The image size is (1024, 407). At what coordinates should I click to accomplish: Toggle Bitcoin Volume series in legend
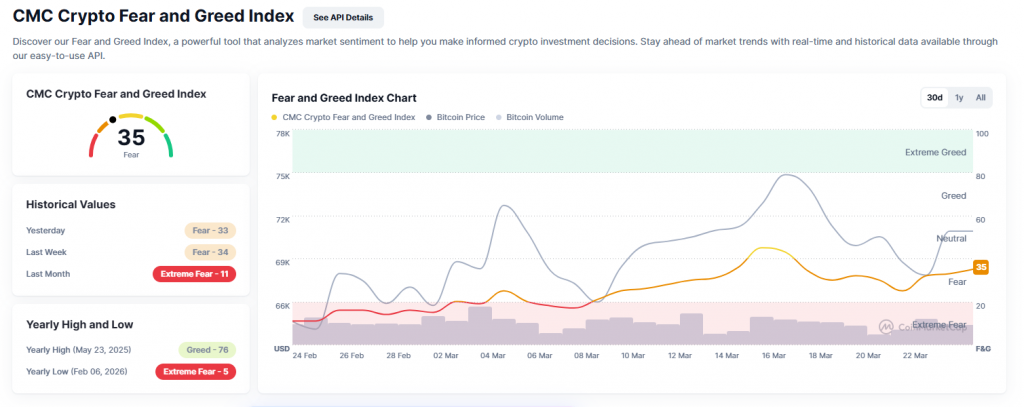(534, 117)
